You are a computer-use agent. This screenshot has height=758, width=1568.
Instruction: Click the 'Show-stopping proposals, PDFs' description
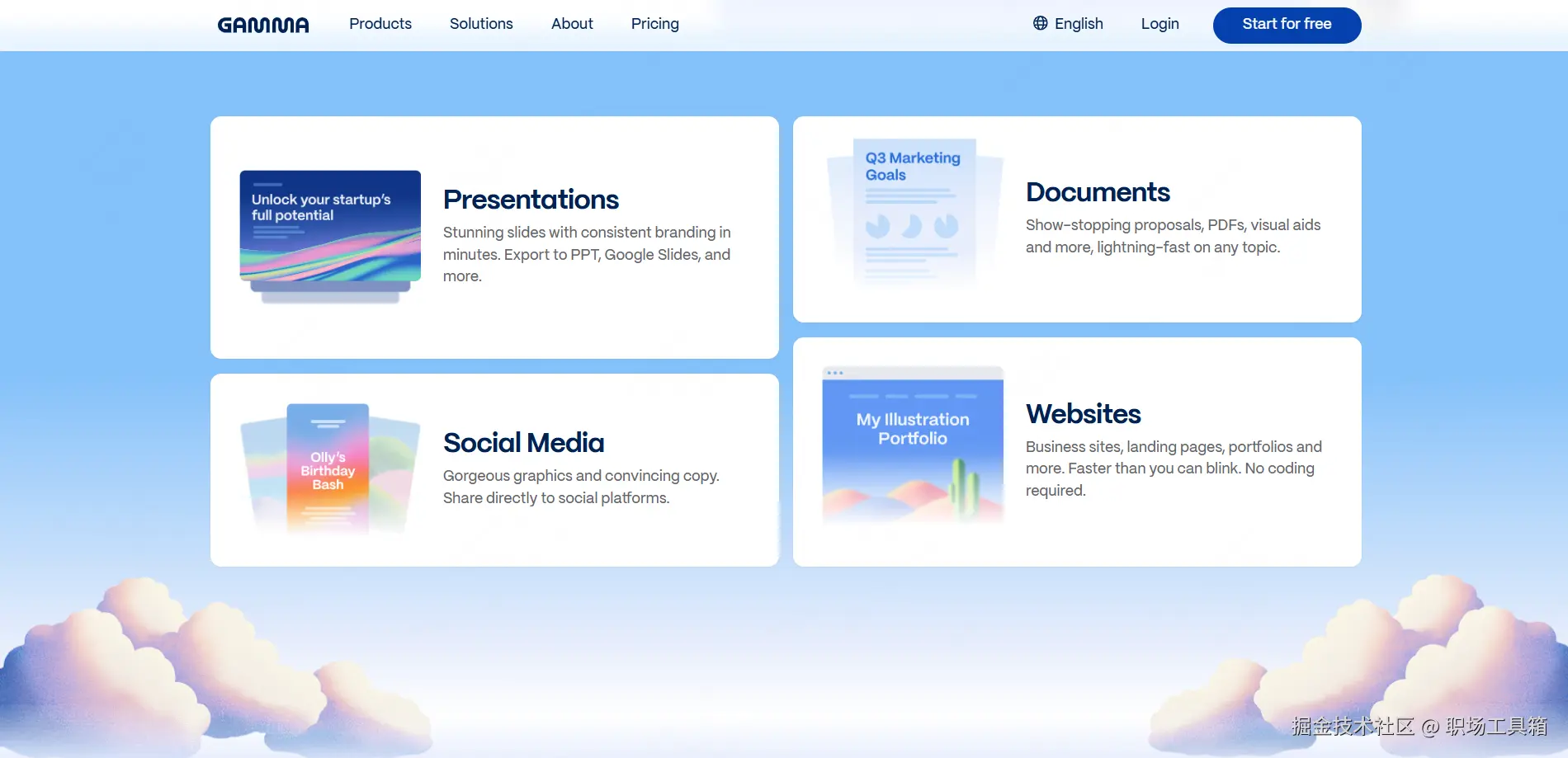(1173, 236)
